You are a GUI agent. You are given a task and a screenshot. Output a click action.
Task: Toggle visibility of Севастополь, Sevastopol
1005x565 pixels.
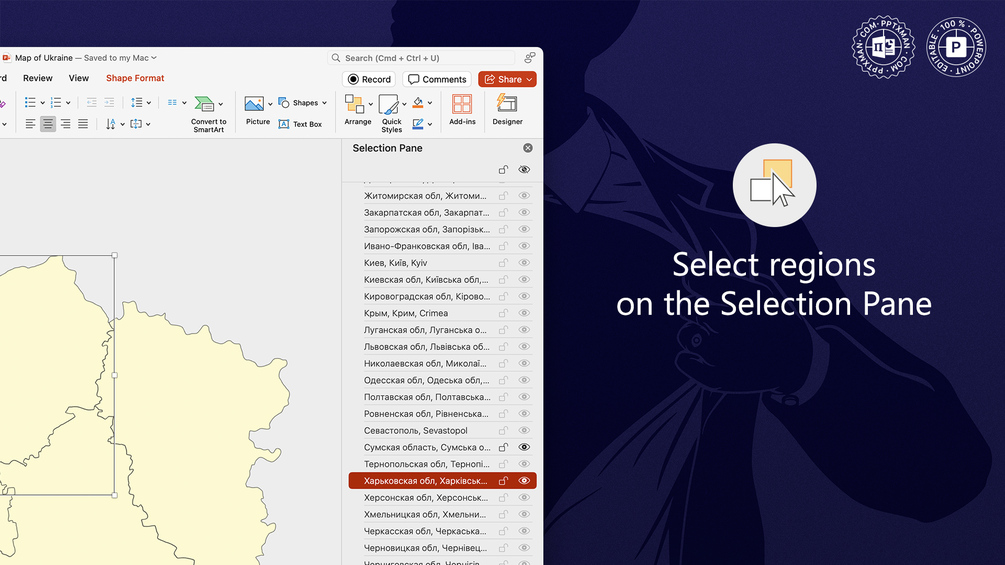coord(524,430)
